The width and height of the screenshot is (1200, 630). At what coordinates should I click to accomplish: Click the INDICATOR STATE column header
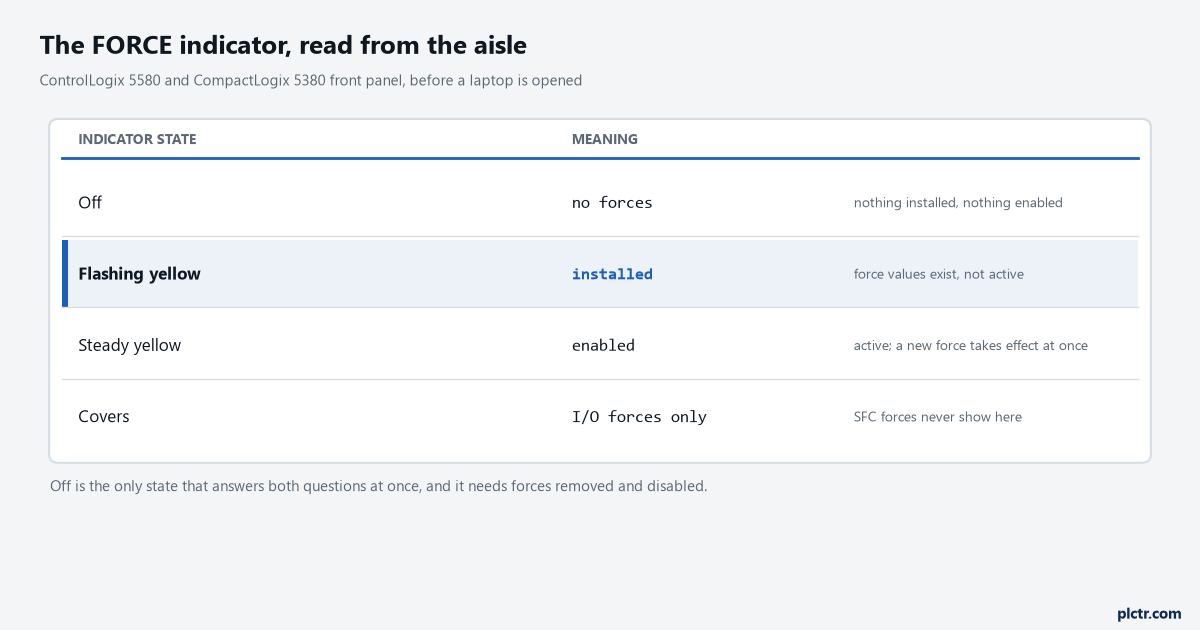tap(137, 139)
